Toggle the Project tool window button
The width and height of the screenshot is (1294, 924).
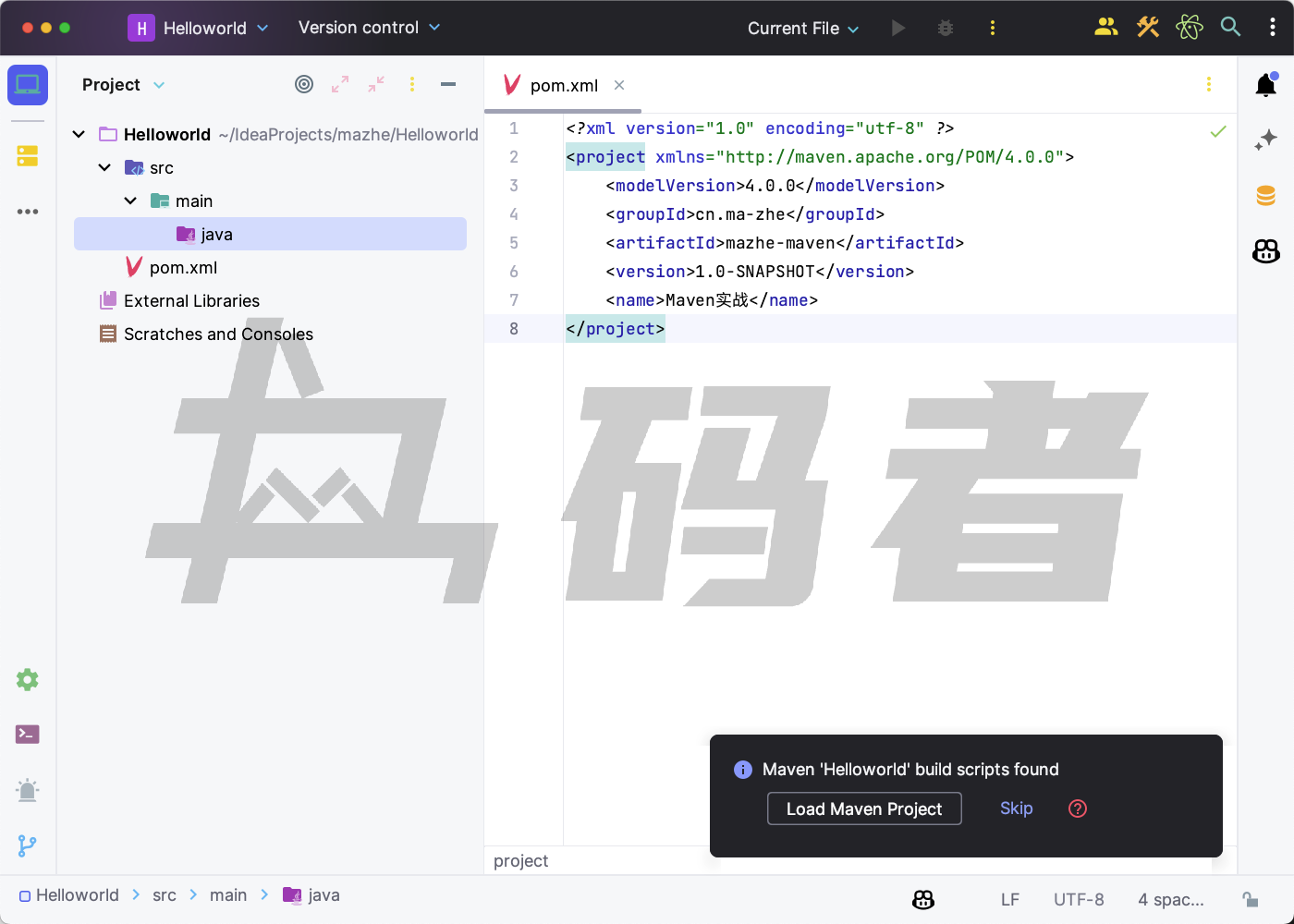tap(28, 85)
